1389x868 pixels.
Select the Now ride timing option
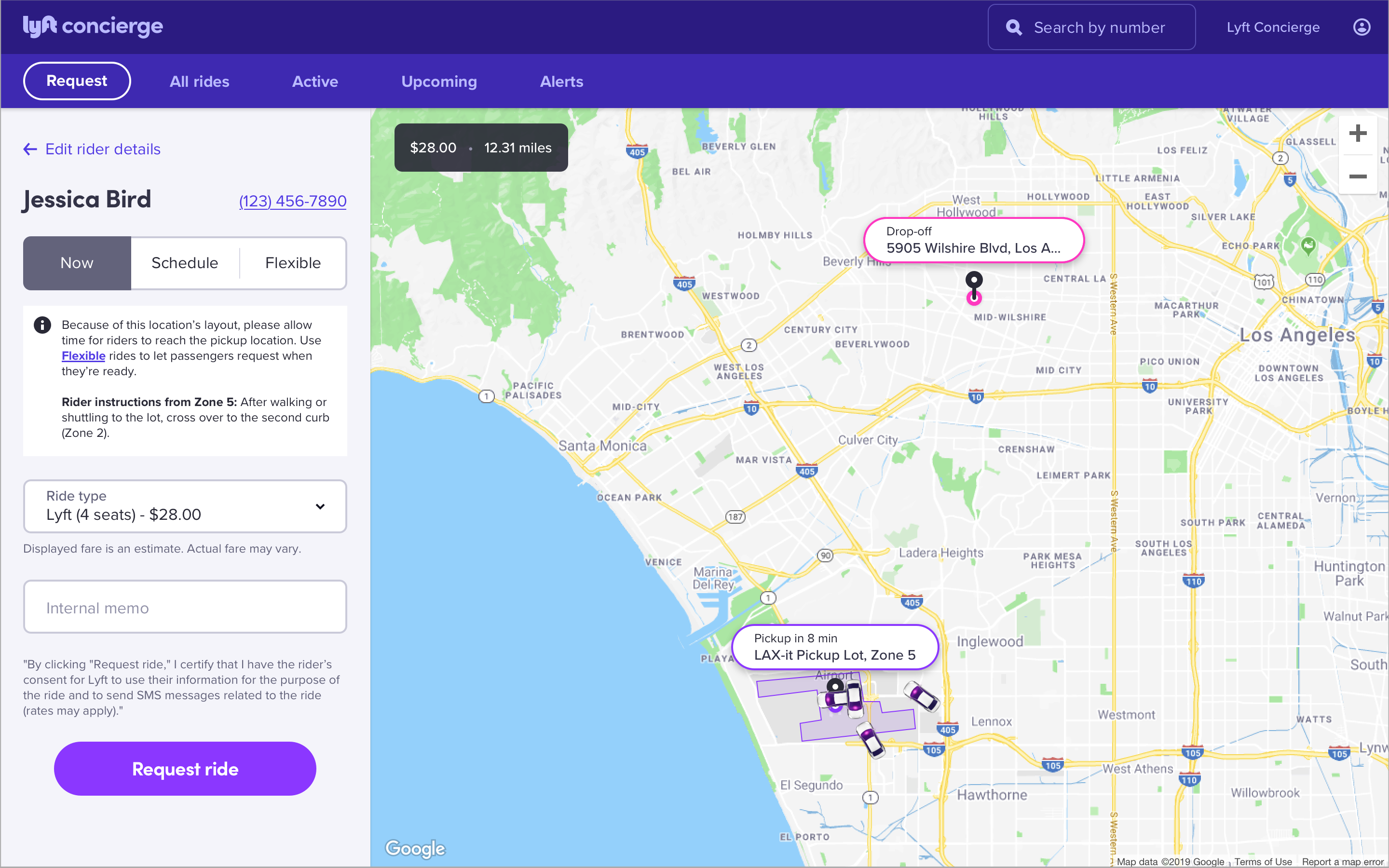[x=76, y=263]
